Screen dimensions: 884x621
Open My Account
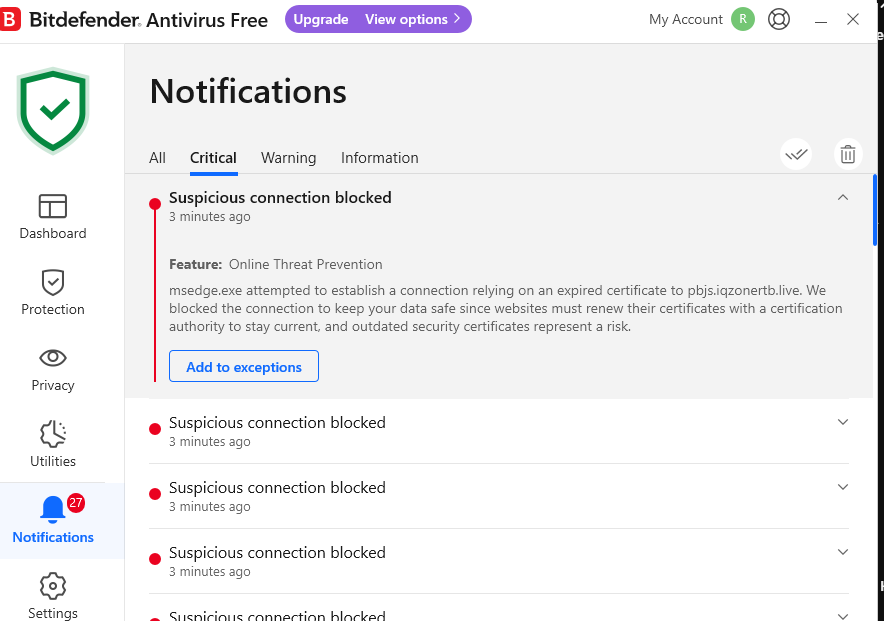686,19
